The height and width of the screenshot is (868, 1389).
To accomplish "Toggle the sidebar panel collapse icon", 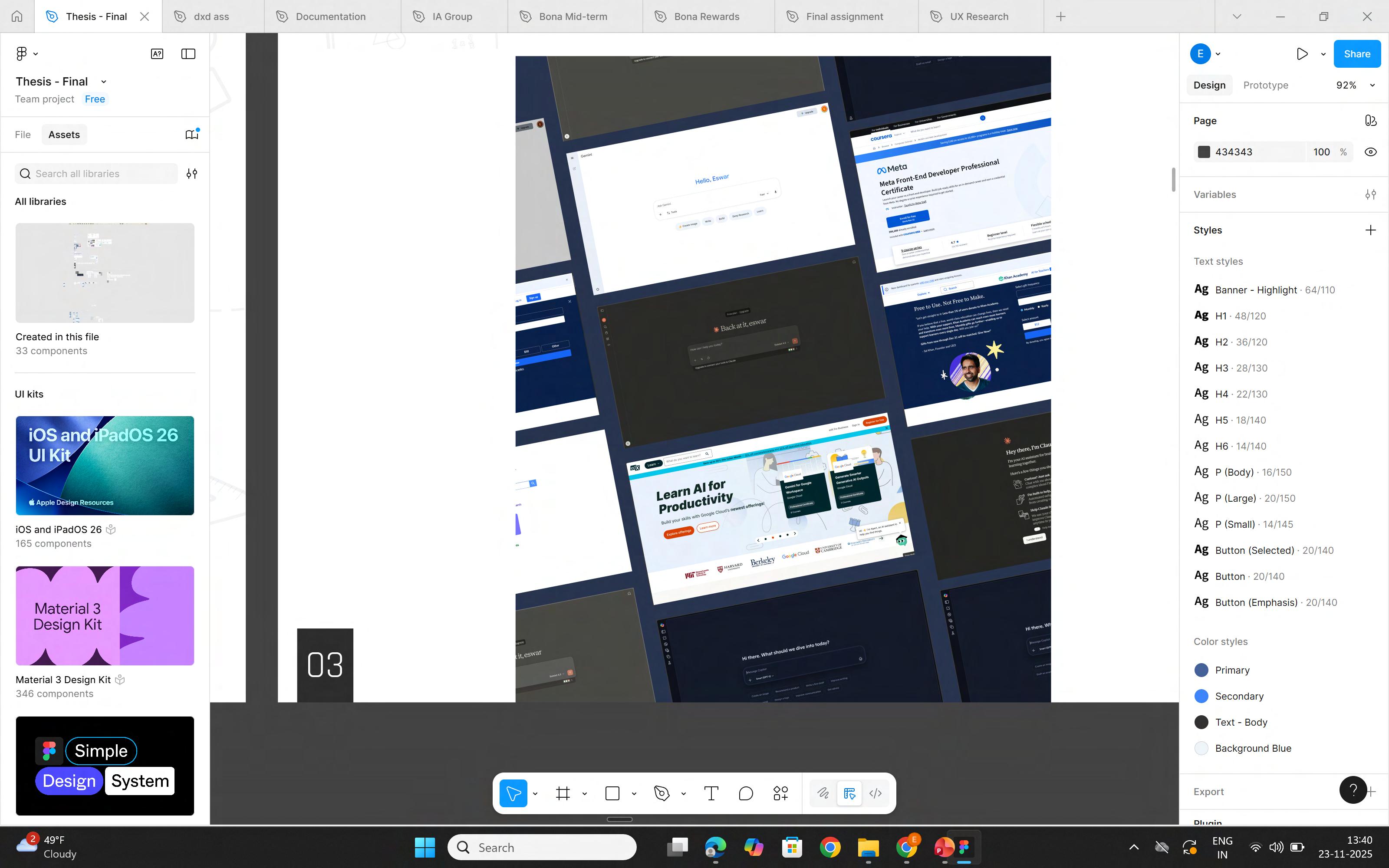I will (188, 54).
